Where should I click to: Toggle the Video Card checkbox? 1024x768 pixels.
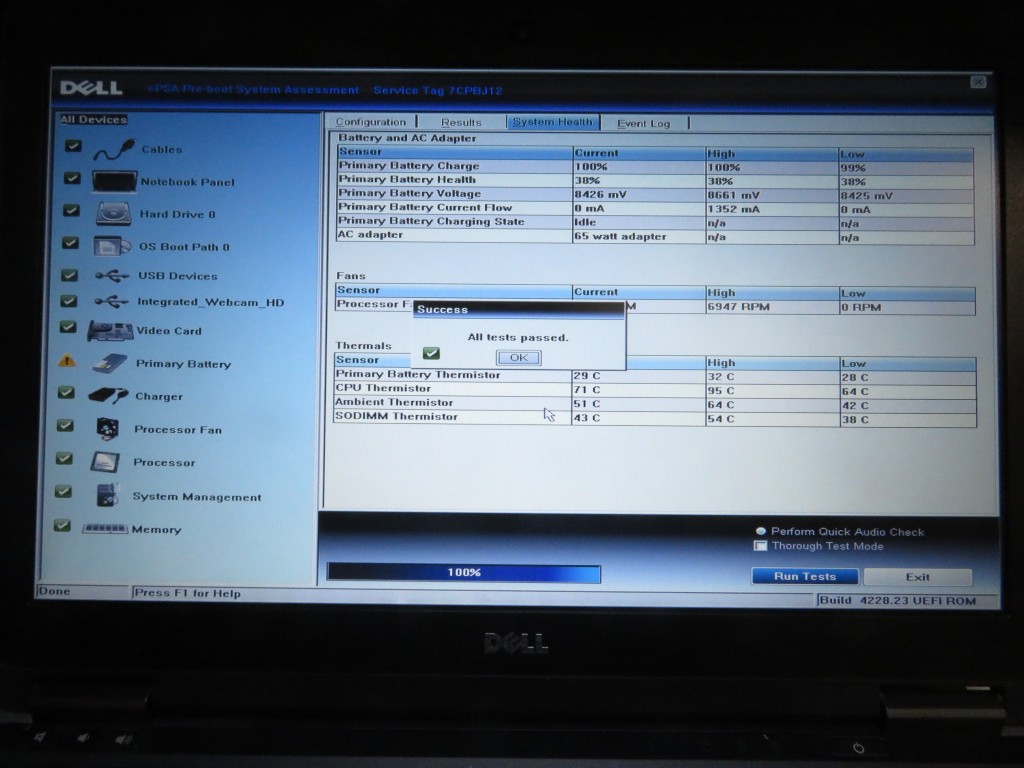(68, 327)
